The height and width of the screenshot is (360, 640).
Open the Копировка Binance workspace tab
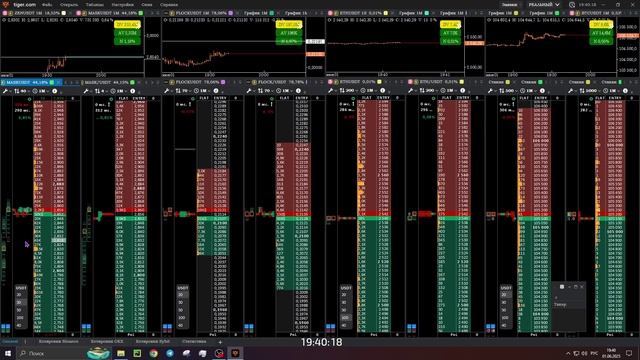point(58,342)
